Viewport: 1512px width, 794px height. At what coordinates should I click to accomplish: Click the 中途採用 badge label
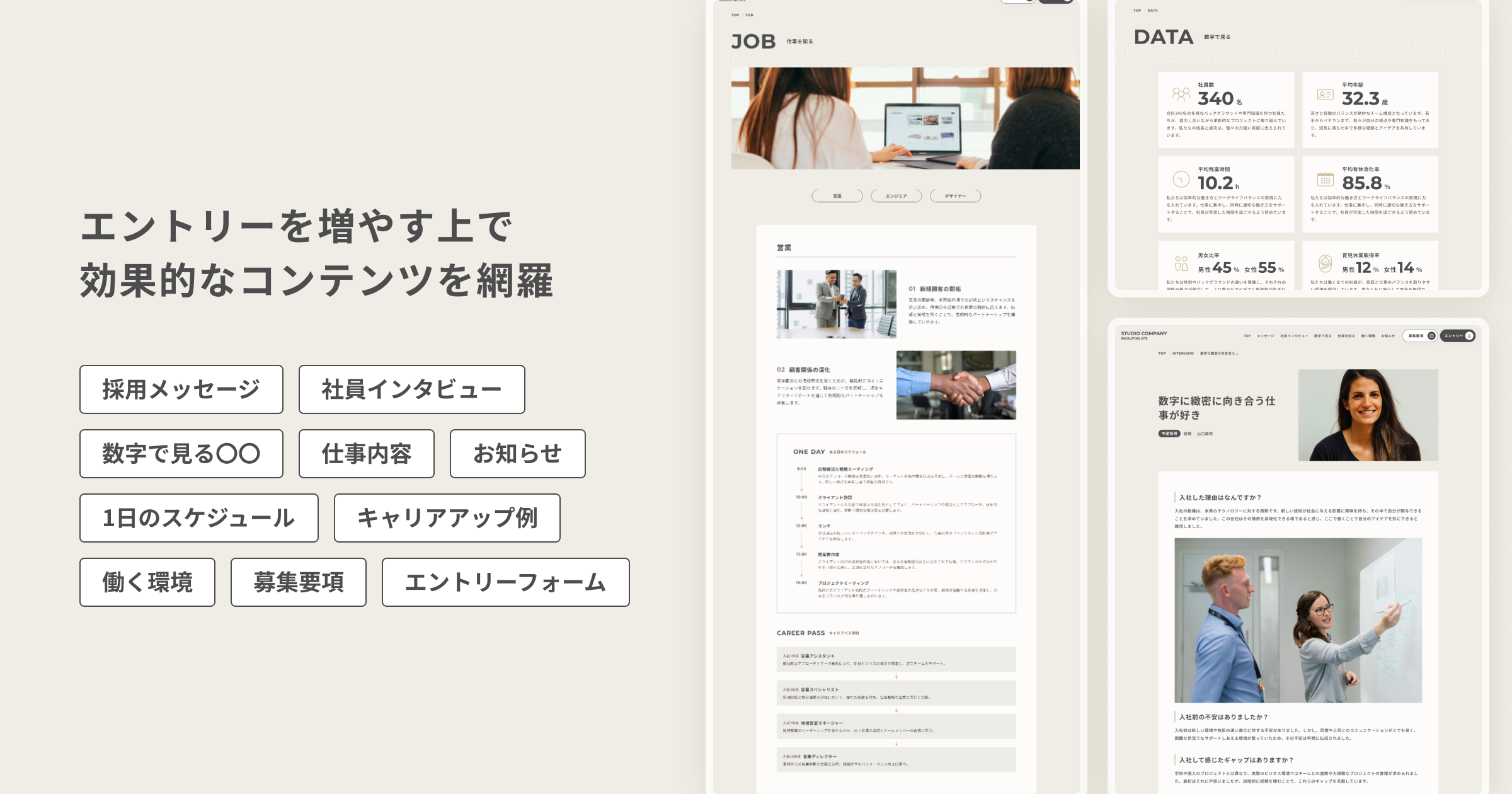[x=1169, y=434]
